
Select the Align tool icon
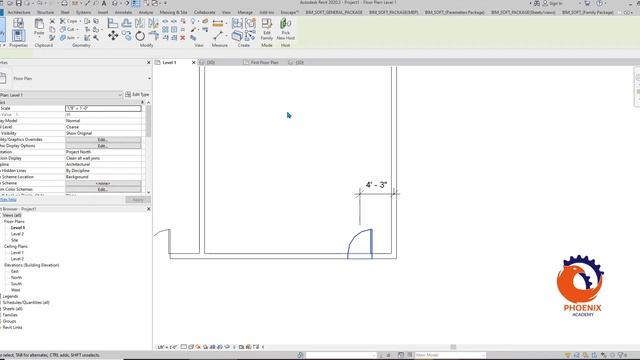click(113, 23)
